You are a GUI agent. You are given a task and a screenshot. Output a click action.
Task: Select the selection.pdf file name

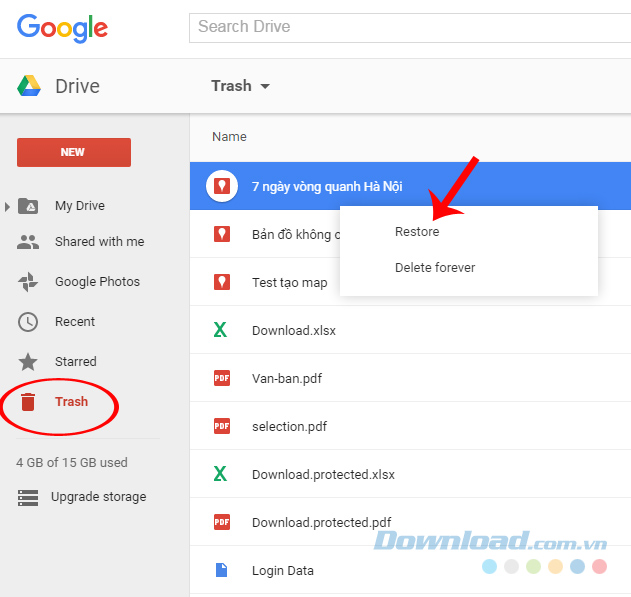click(x=289, y=427)
